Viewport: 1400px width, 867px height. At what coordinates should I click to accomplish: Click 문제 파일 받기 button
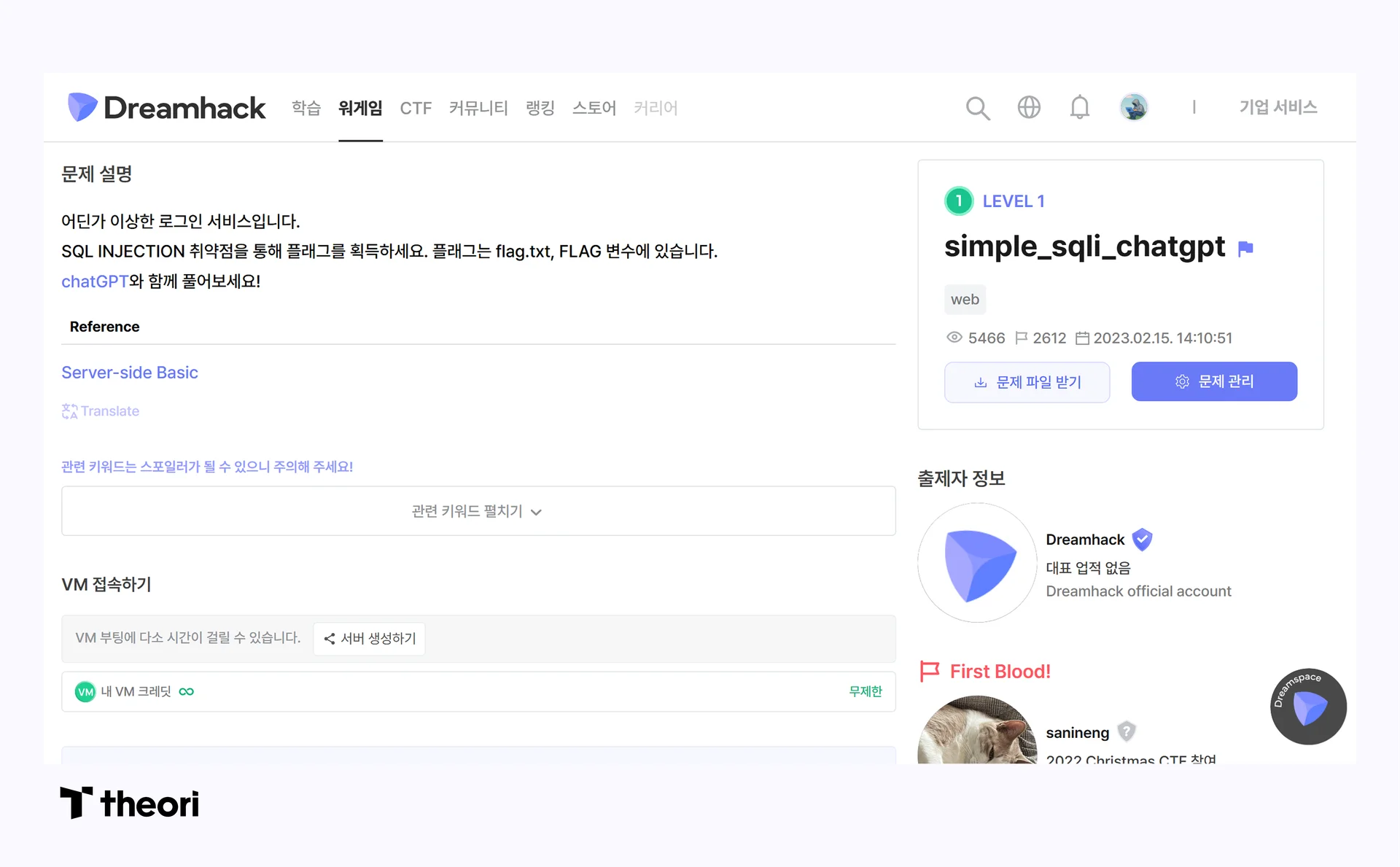(x=1027, y=381)
